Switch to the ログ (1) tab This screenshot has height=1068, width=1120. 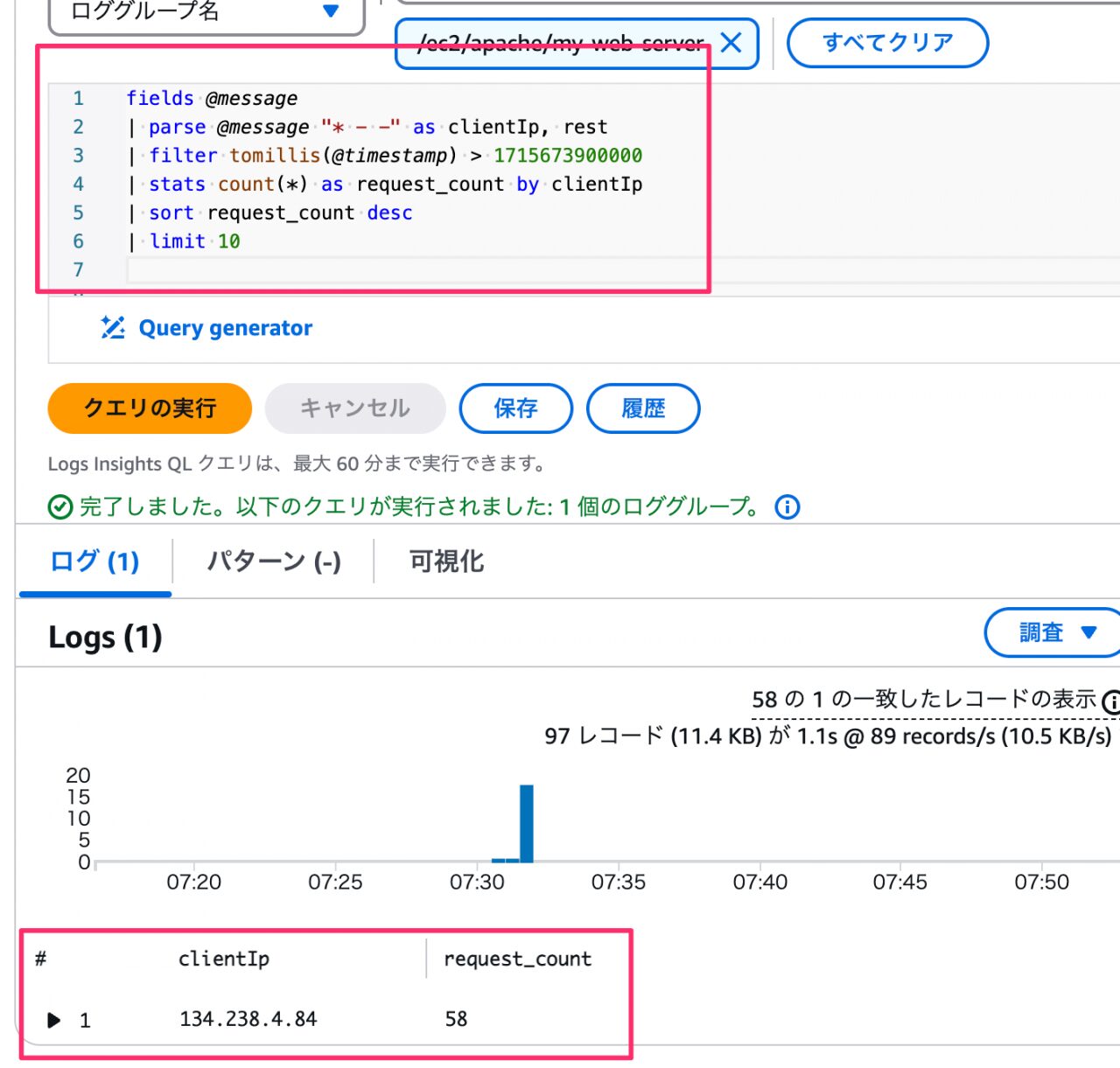(94, 561)
